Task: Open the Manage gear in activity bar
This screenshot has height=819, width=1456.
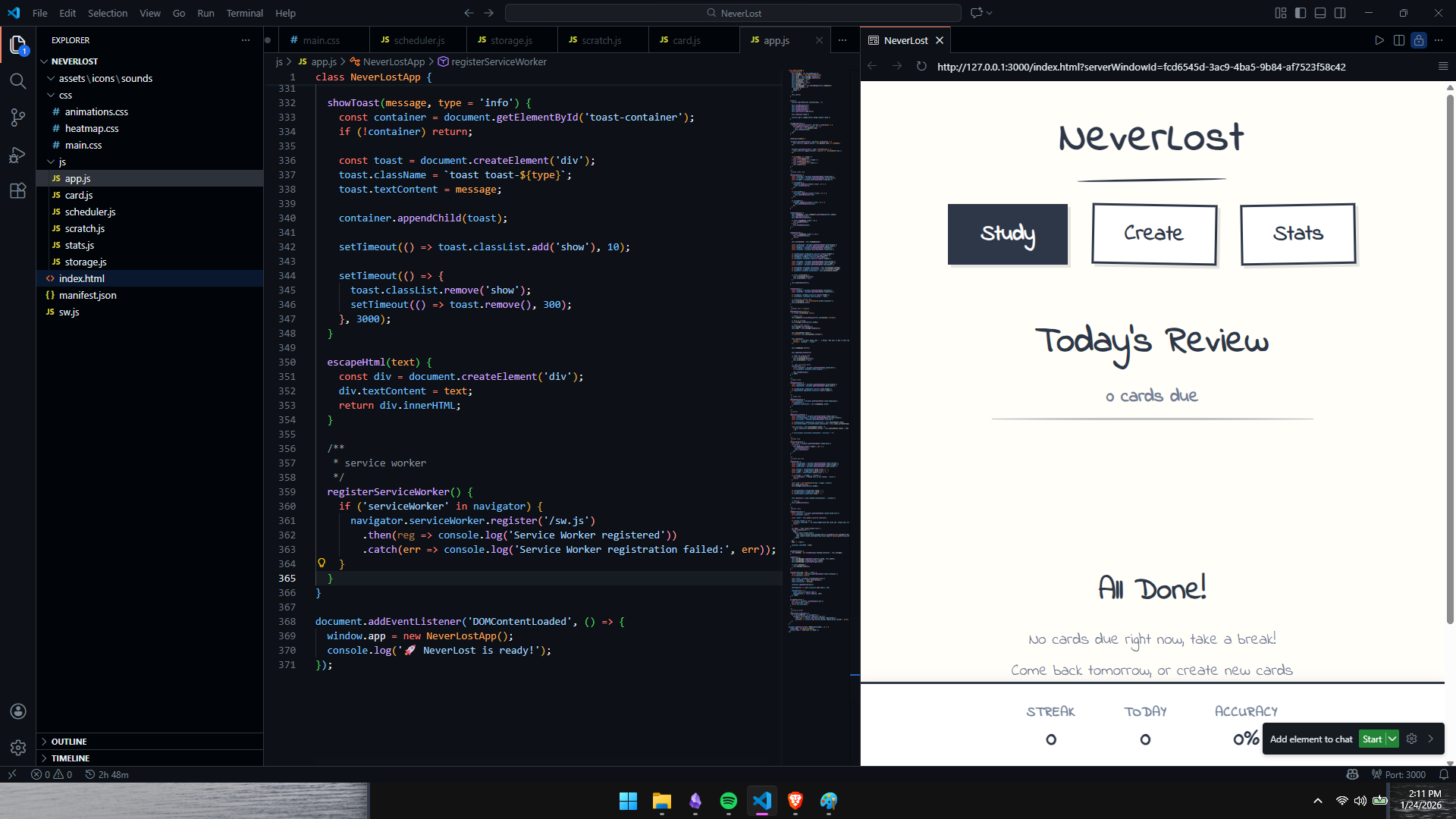Action: (18, 748)
